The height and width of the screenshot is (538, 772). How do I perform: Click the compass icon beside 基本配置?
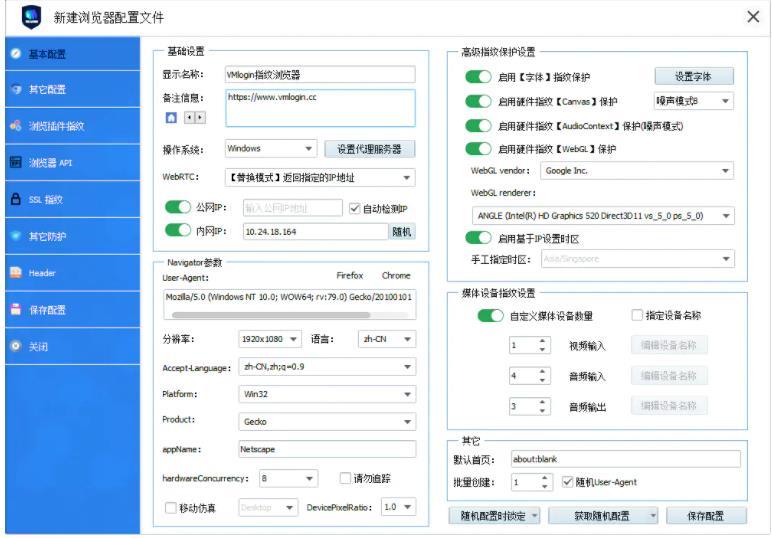point(16,53)
